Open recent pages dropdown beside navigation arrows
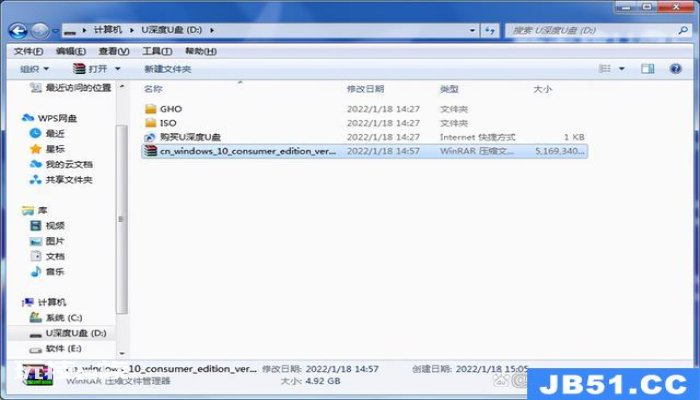This screenshot has width=700, height=400. point(55,31)
